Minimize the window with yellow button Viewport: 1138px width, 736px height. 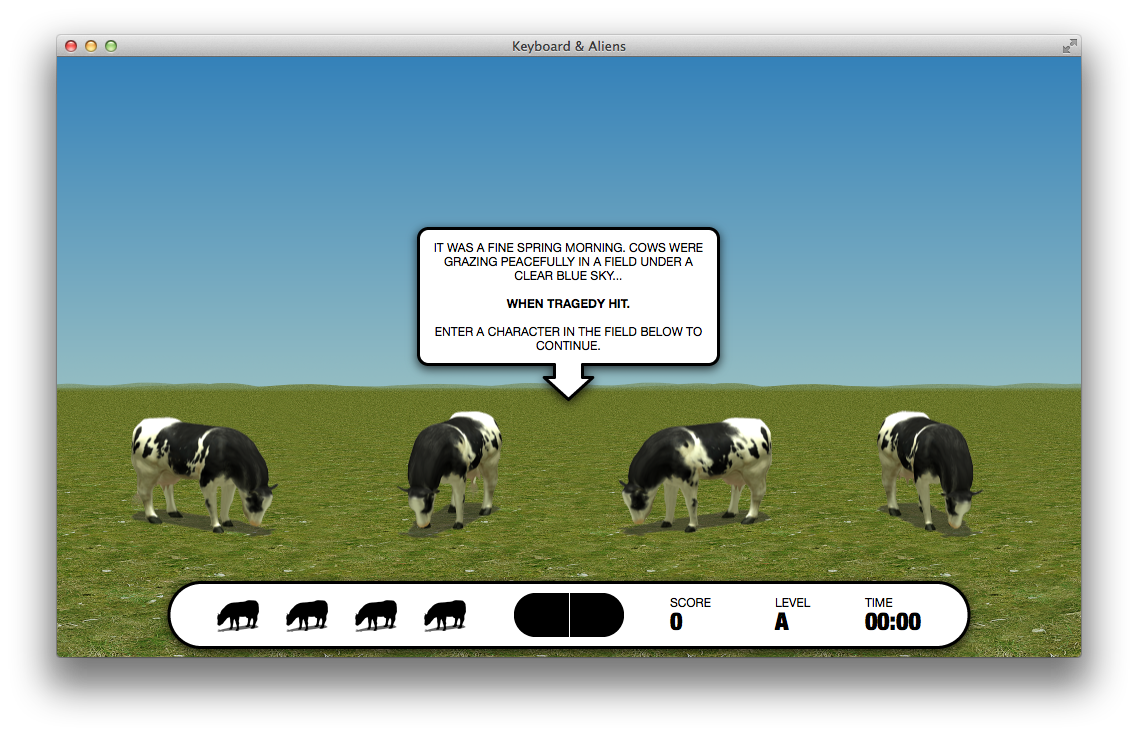click(x=91, y=46)
